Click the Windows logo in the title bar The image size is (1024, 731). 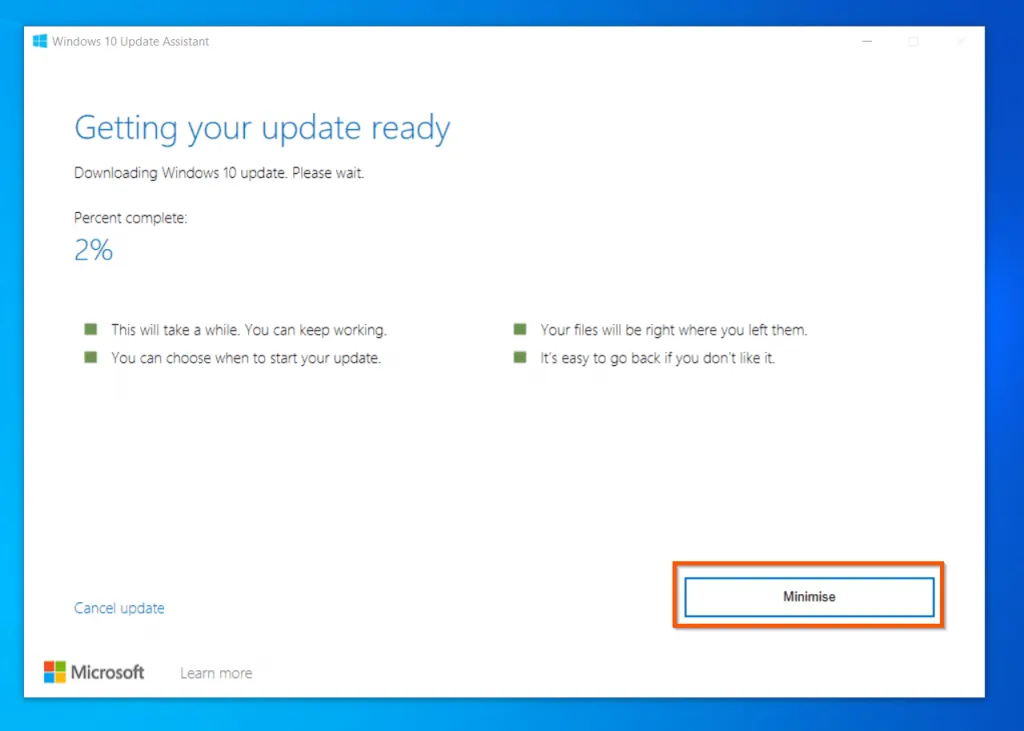pos(40,41)
